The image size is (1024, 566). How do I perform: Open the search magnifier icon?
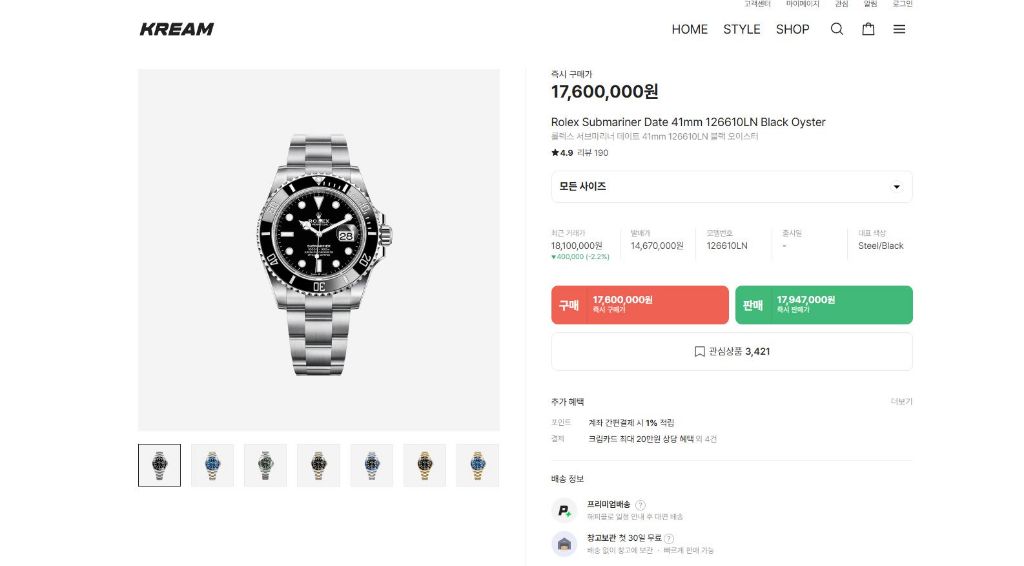tap(837, 29)
